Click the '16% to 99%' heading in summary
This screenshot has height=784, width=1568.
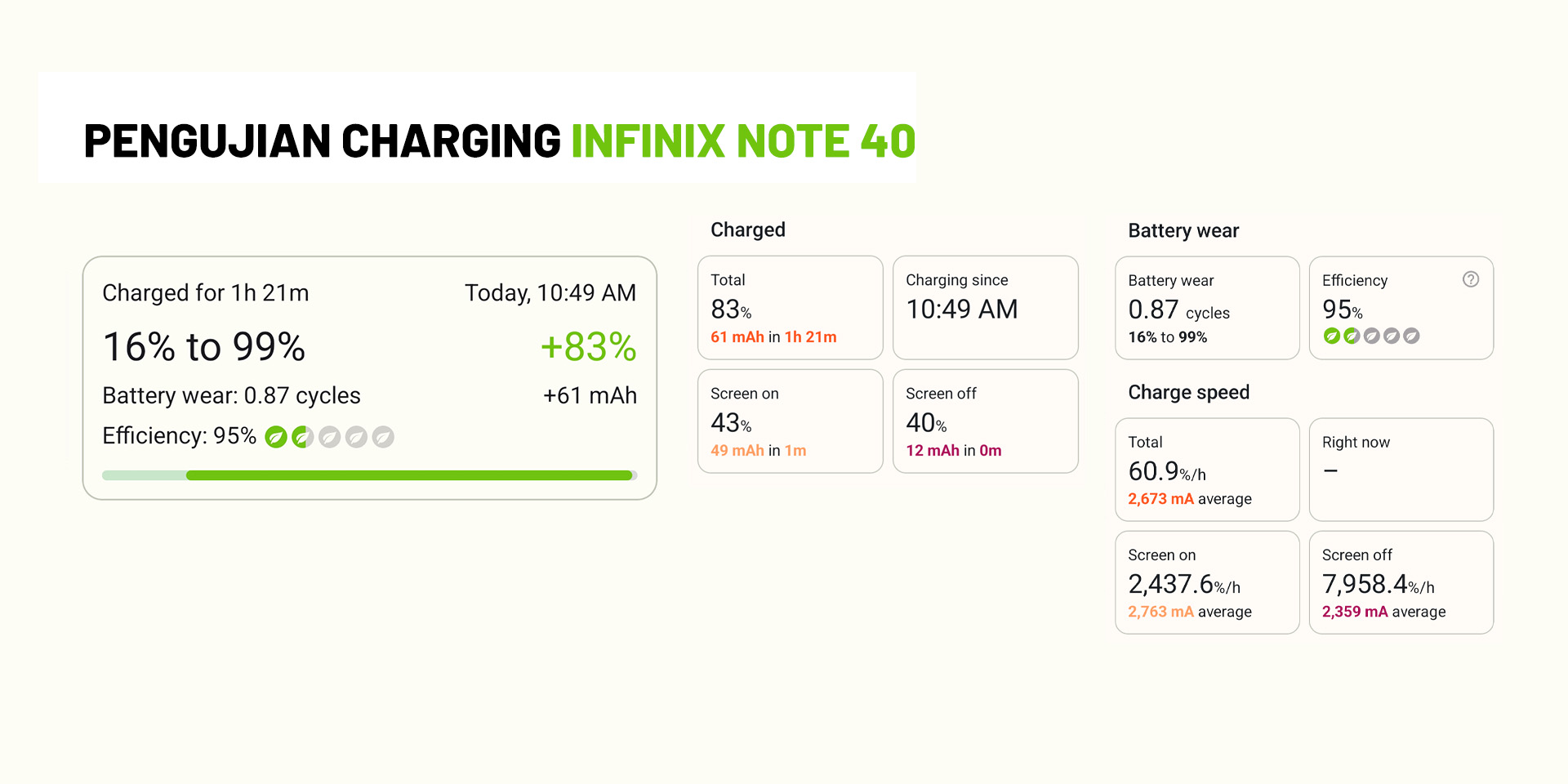204,346
